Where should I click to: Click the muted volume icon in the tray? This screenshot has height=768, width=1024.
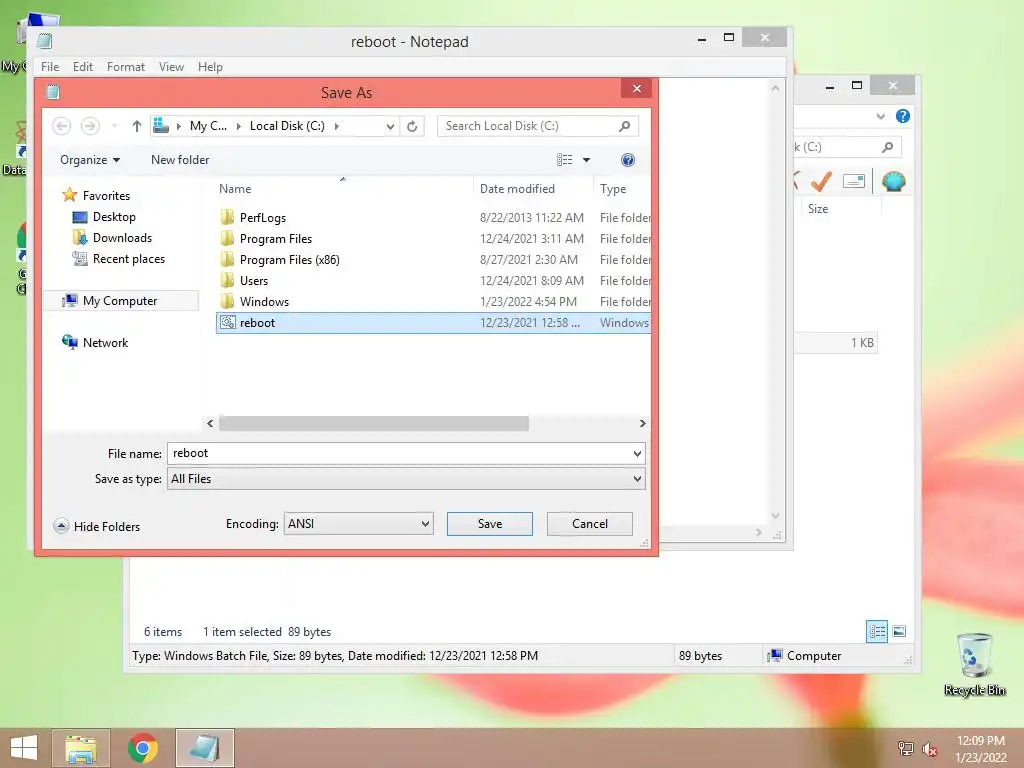pyautogui.click(x=929, y=749)
